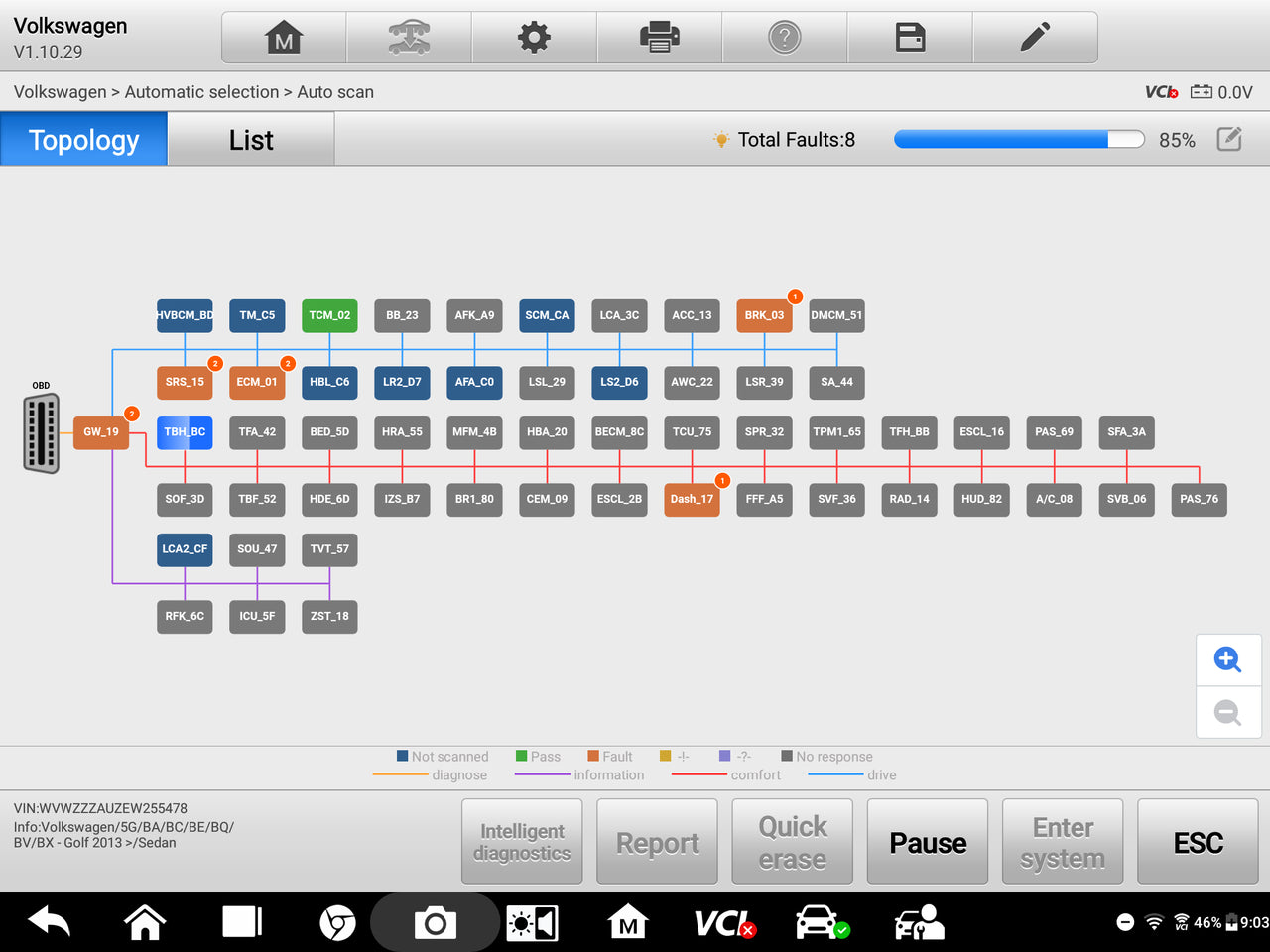Zoom in on the topology map

1228,659
